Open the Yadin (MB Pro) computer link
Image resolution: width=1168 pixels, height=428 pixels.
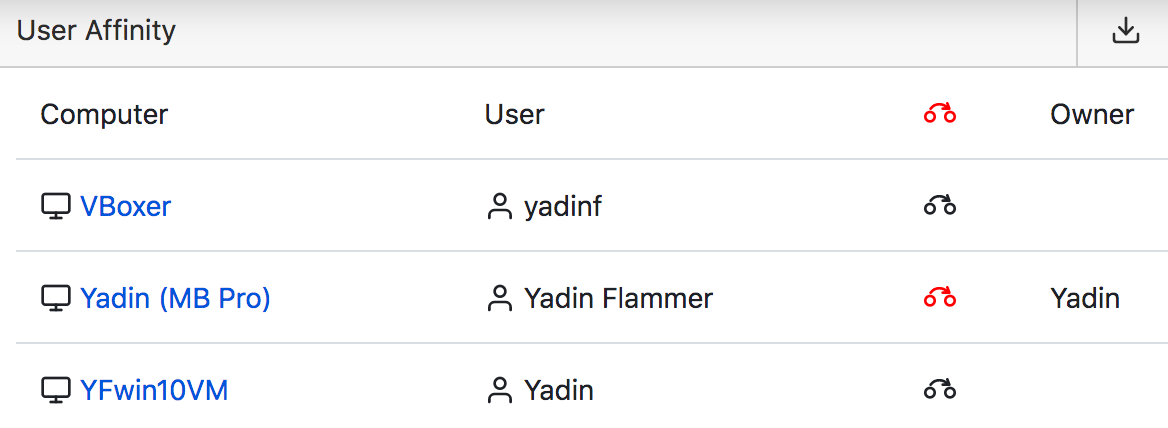(175, 298)
